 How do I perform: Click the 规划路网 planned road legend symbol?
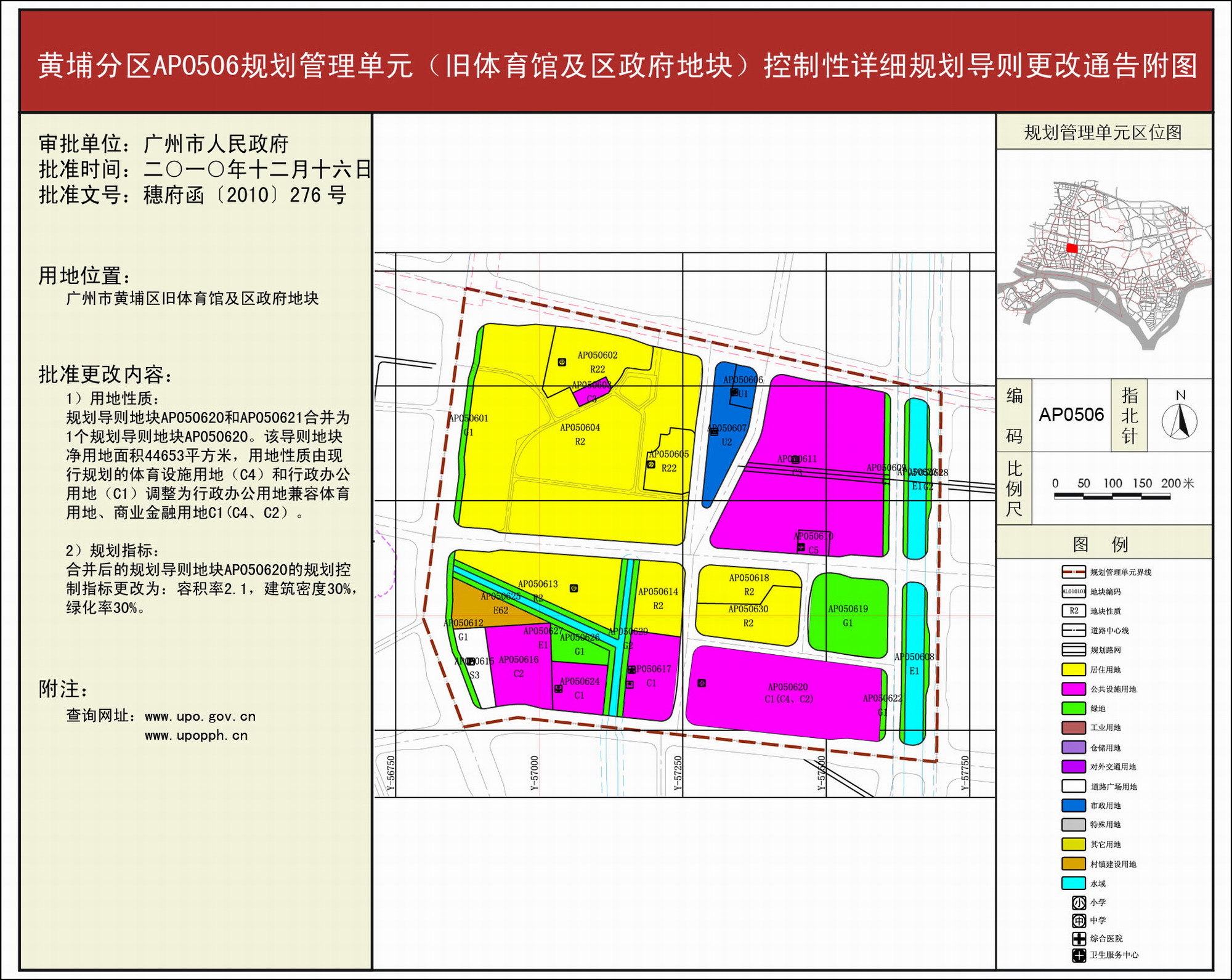click(1073, 650)
